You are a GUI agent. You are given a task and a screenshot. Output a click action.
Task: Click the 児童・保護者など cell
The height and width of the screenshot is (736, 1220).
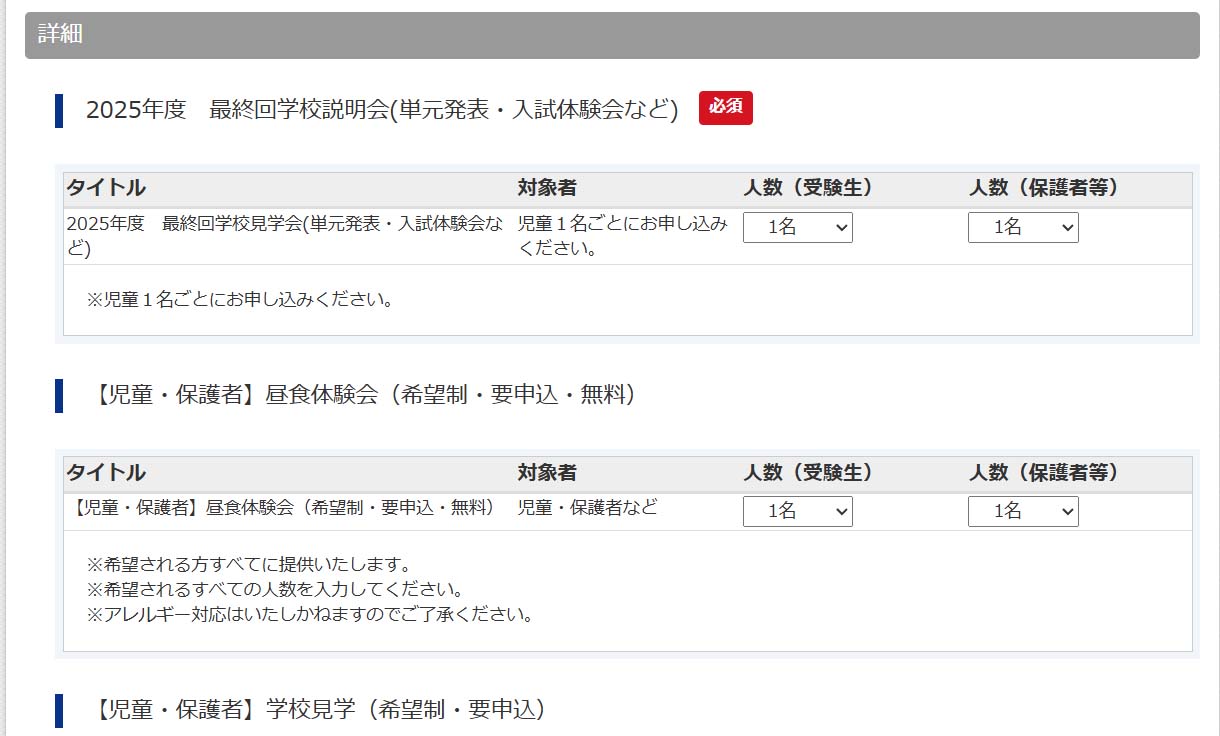point(587,507)
